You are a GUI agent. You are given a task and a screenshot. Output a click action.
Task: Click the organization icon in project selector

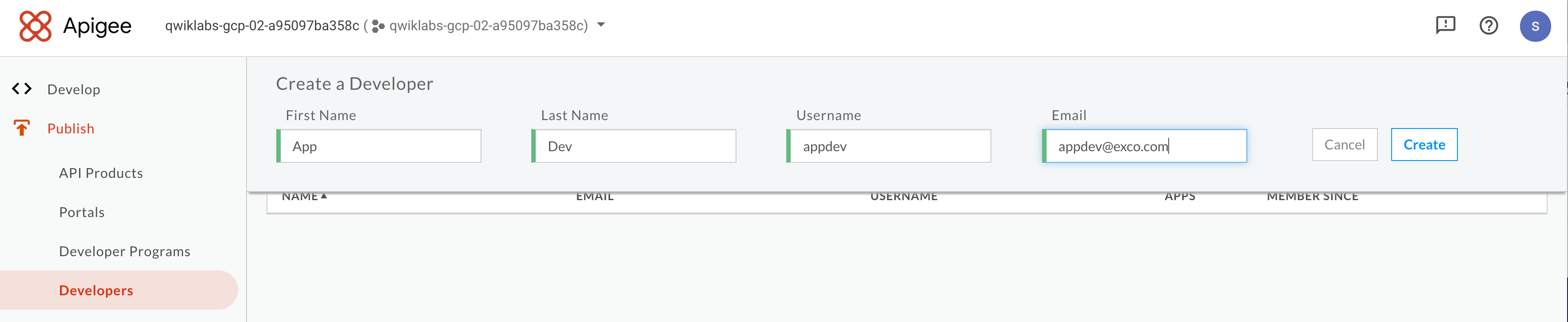coord(378,26)
